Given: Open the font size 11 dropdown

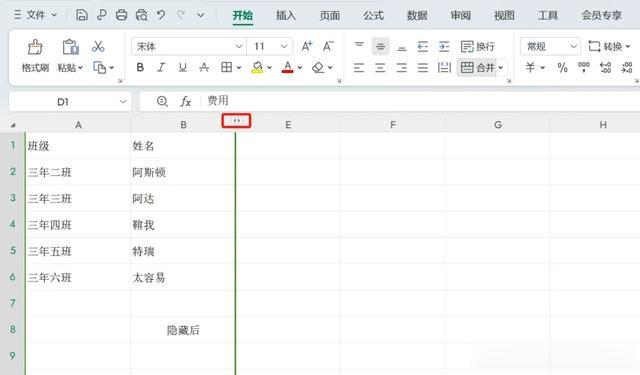Looking at the screenshot, I should tap(284, 47).
